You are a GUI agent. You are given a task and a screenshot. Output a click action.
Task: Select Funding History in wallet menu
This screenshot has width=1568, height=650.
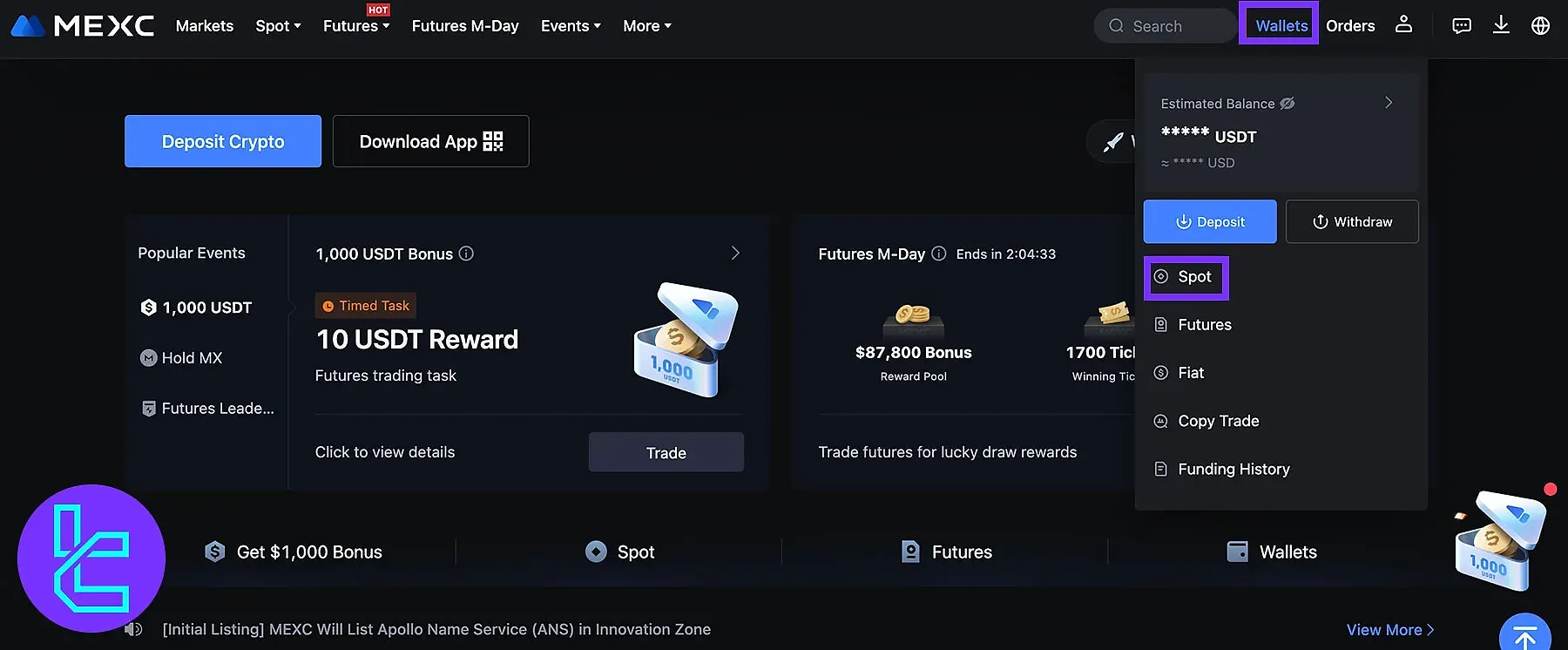tap(1233, 469)
